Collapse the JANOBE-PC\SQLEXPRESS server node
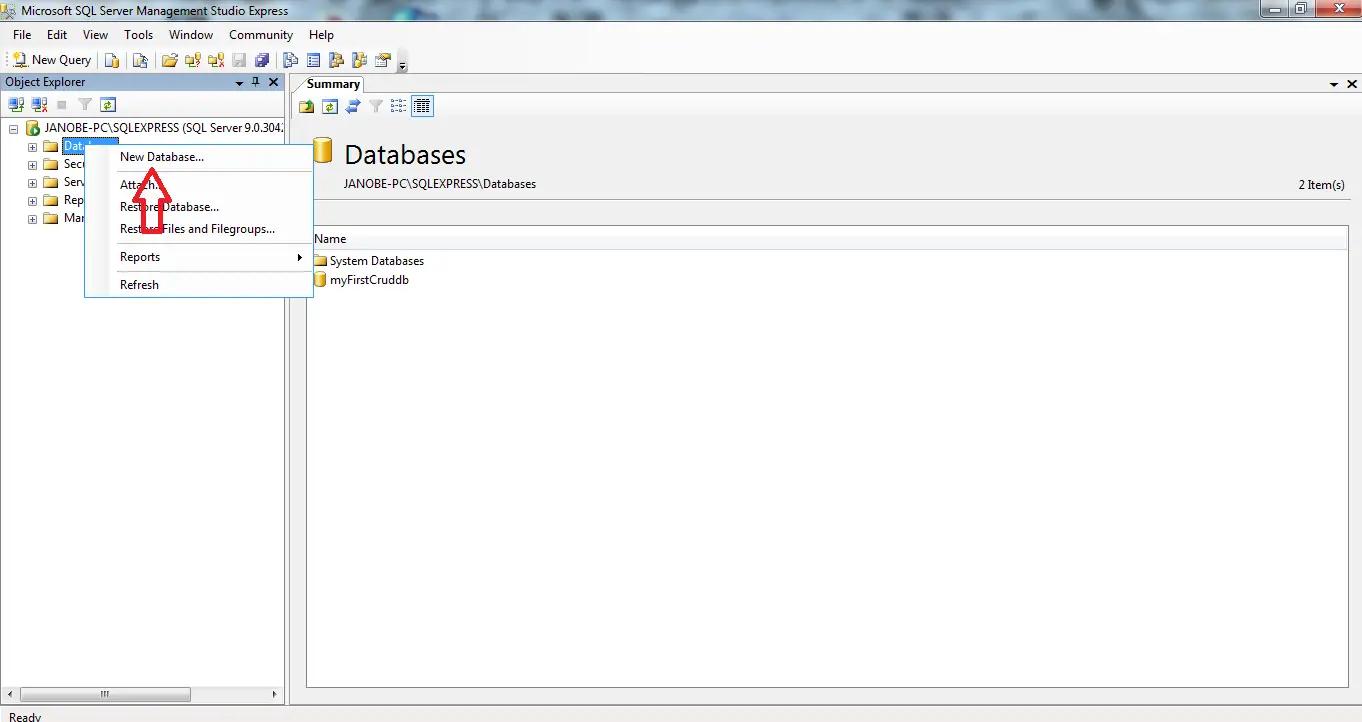 point(14,129)
